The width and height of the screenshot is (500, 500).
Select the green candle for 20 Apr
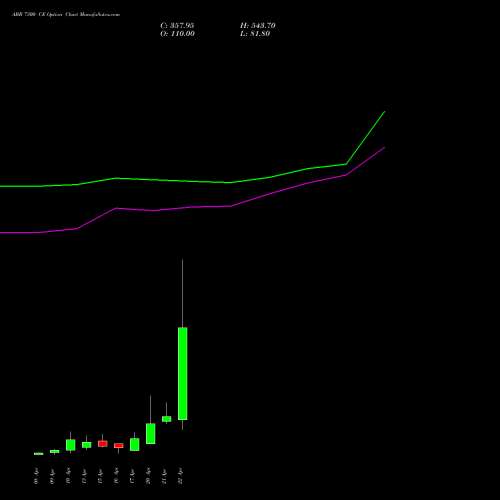pos(150,433)
